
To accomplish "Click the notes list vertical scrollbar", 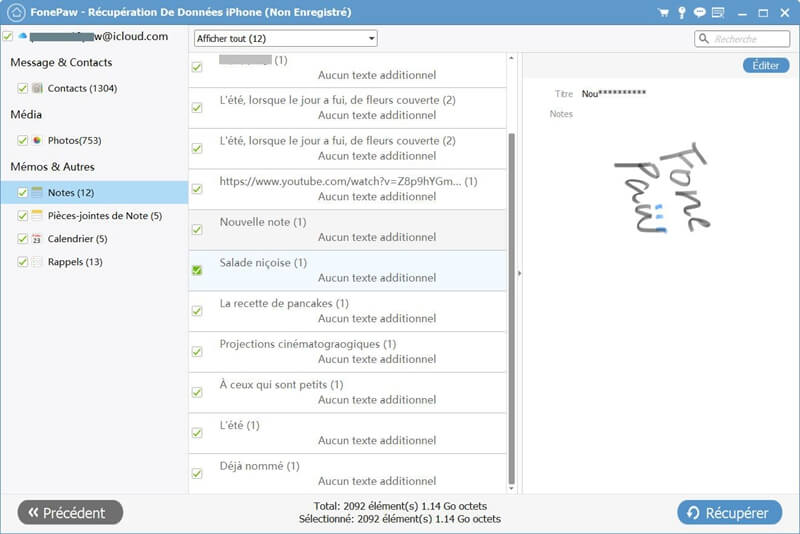I will coord(512,308).
